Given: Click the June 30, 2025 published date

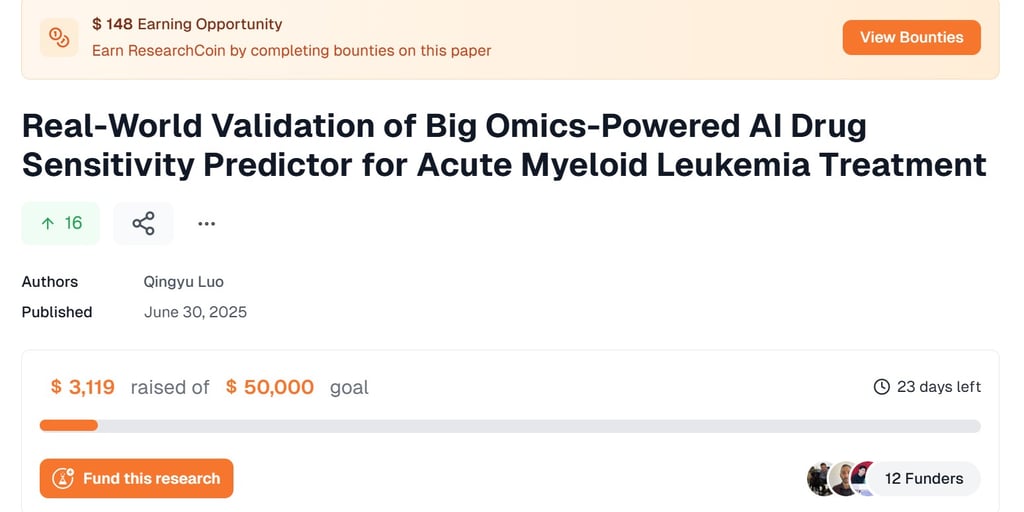Looking at the screenshot, I should [195, 312].
